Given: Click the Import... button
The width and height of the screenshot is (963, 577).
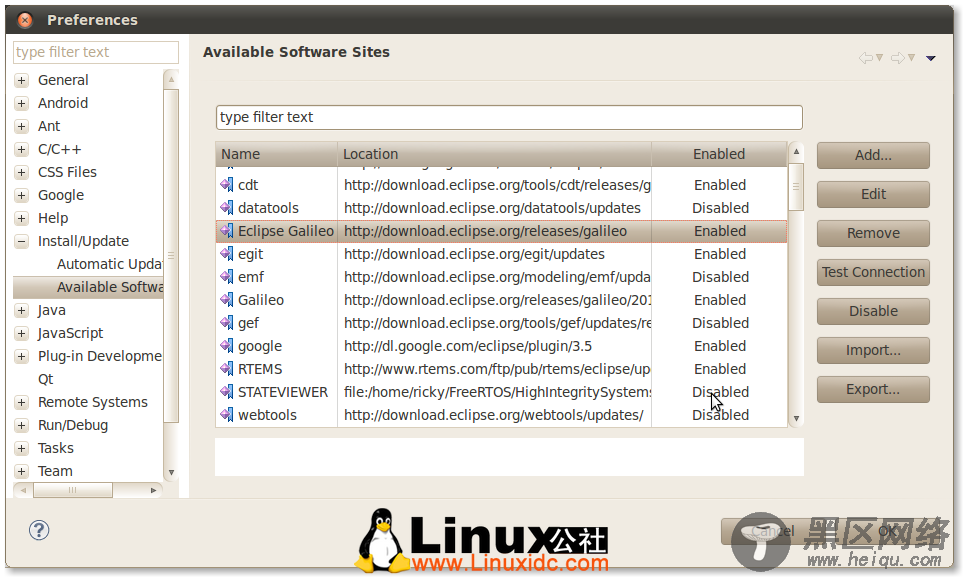Looking at the screenshot, I should tap(873, 350).
